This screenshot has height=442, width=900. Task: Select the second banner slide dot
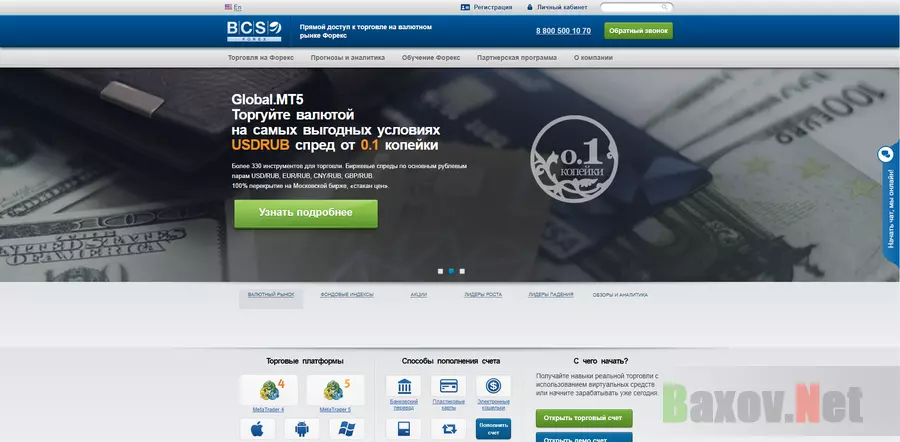coord(451,271)
